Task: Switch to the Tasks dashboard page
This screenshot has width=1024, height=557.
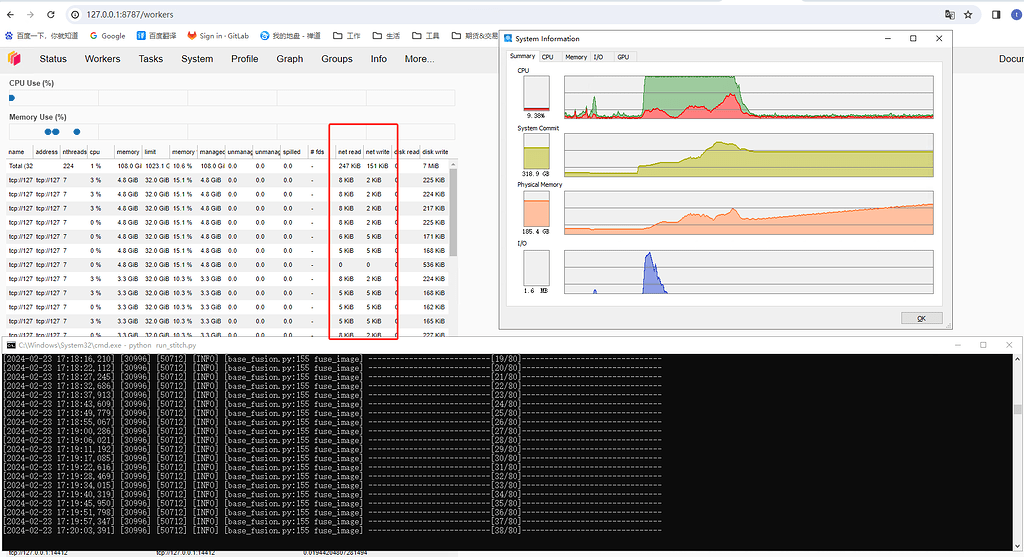Action: [151, 59]
